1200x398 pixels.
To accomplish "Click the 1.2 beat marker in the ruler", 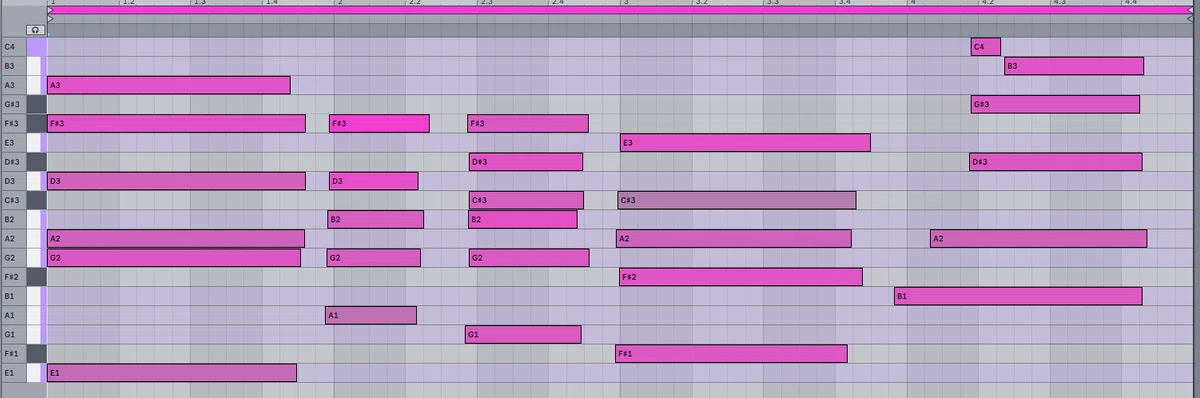I will tap(127, 3).
